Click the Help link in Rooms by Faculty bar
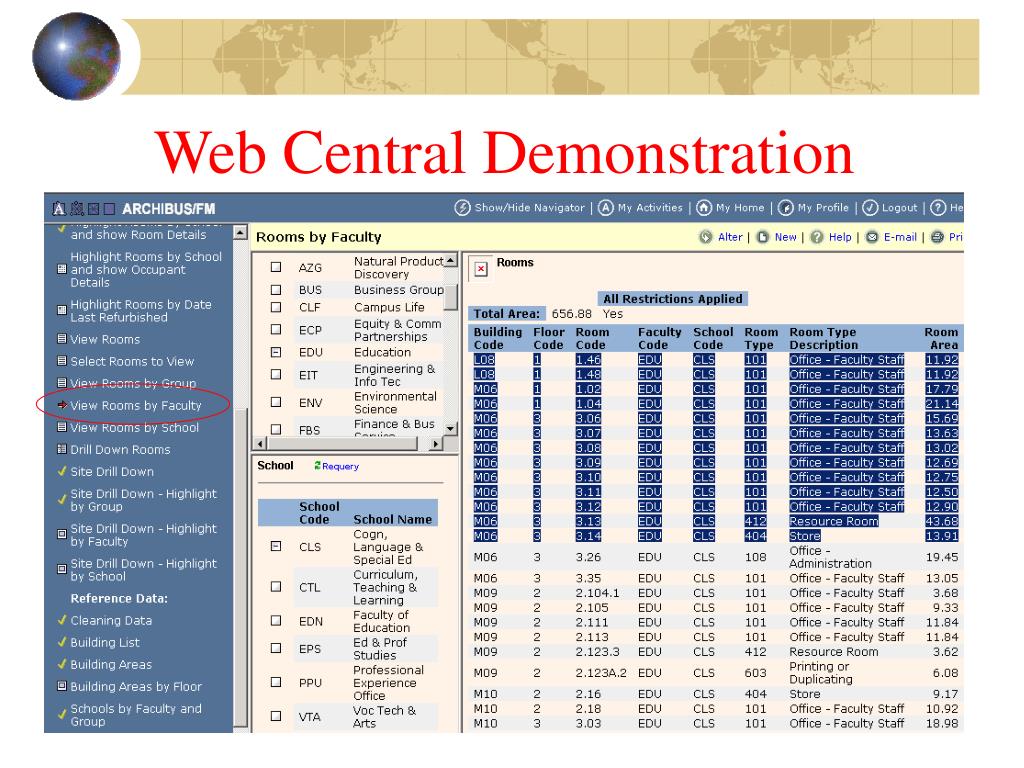 click(840, 237)
